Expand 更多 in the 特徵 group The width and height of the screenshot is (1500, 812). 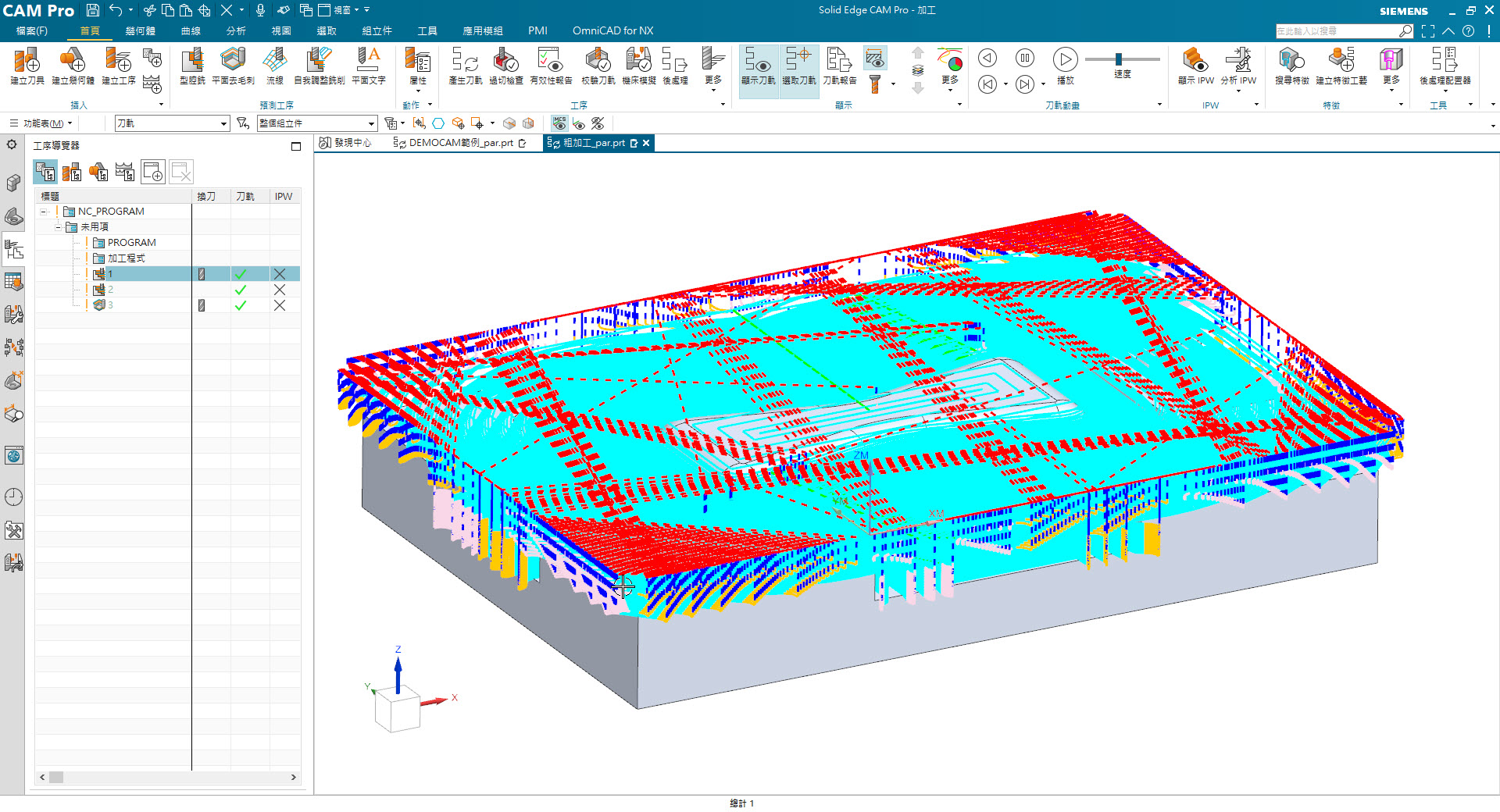(1391, 70)
